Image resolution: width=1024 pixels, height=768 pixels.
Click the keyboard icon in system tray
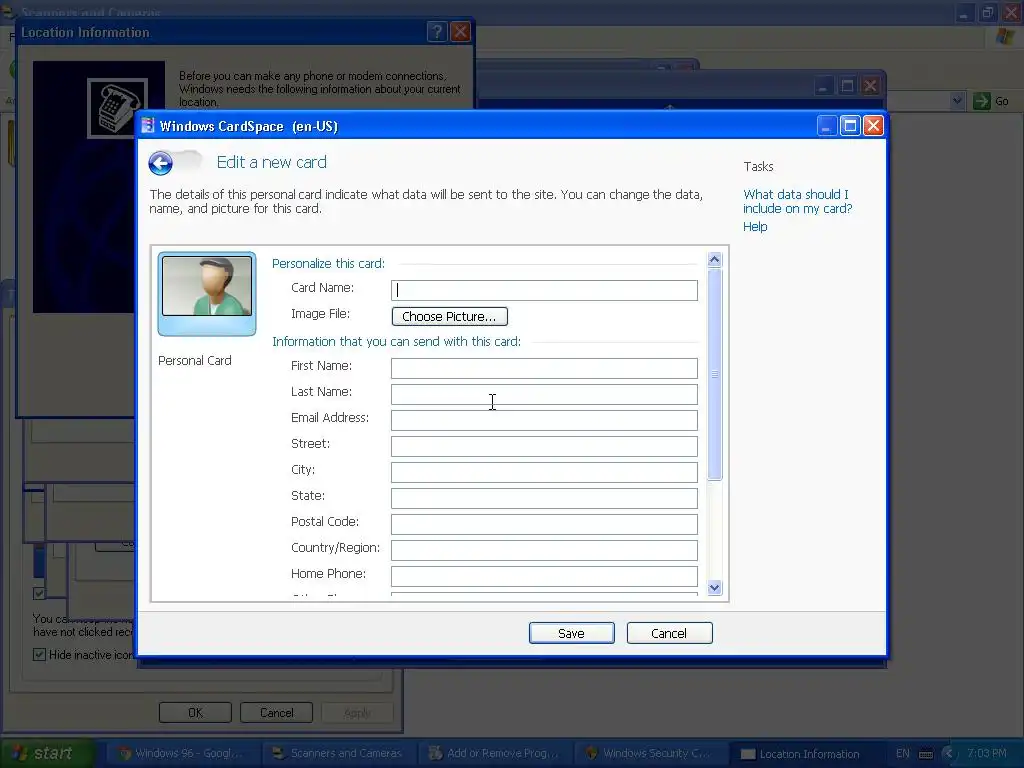tap(925, 754)
